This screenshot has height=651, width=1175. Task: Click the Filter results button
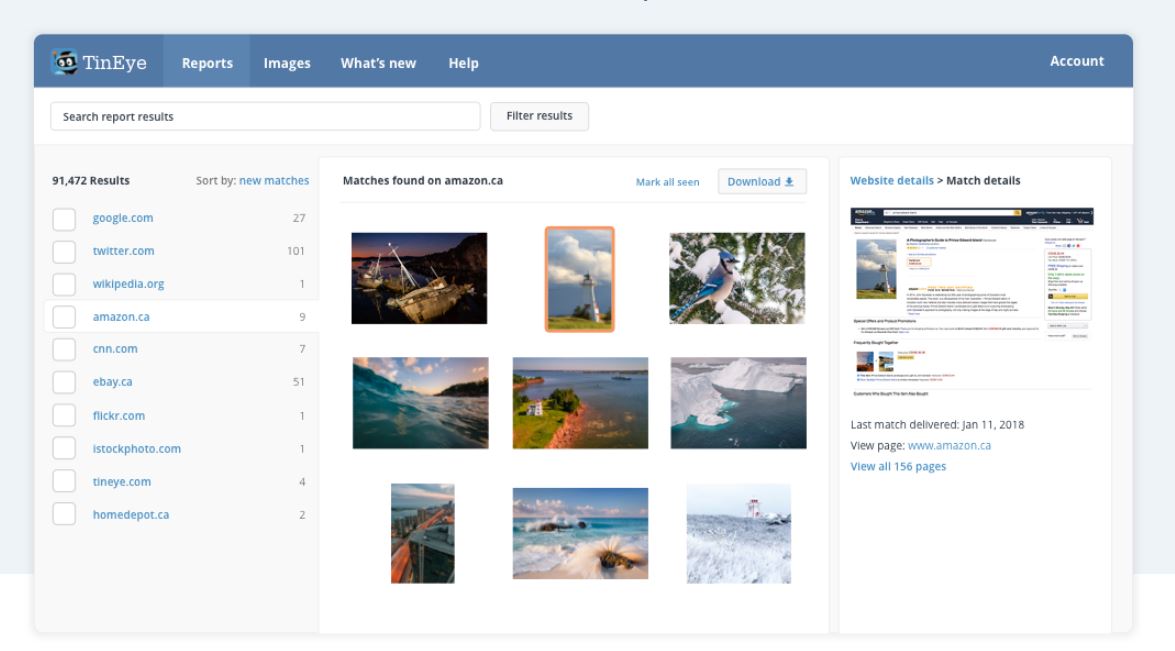point(540,116)
